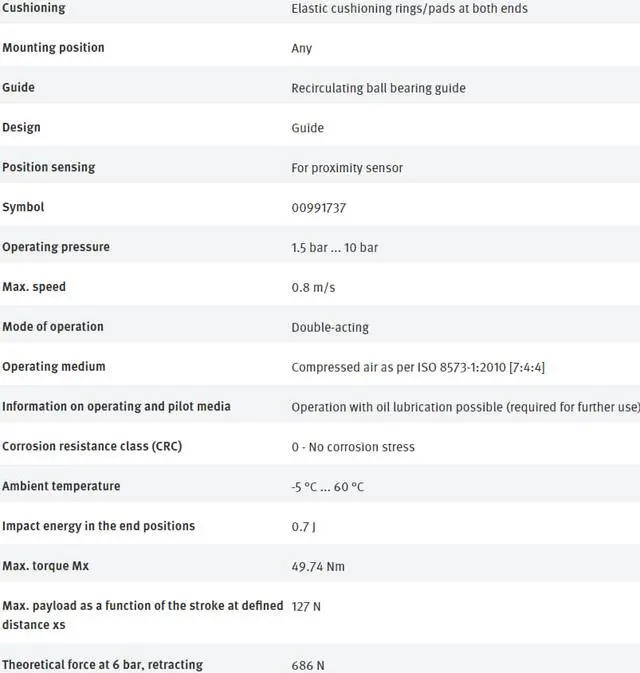Click the Cushioning label
The image size is (640, 673).
point(34,8)
